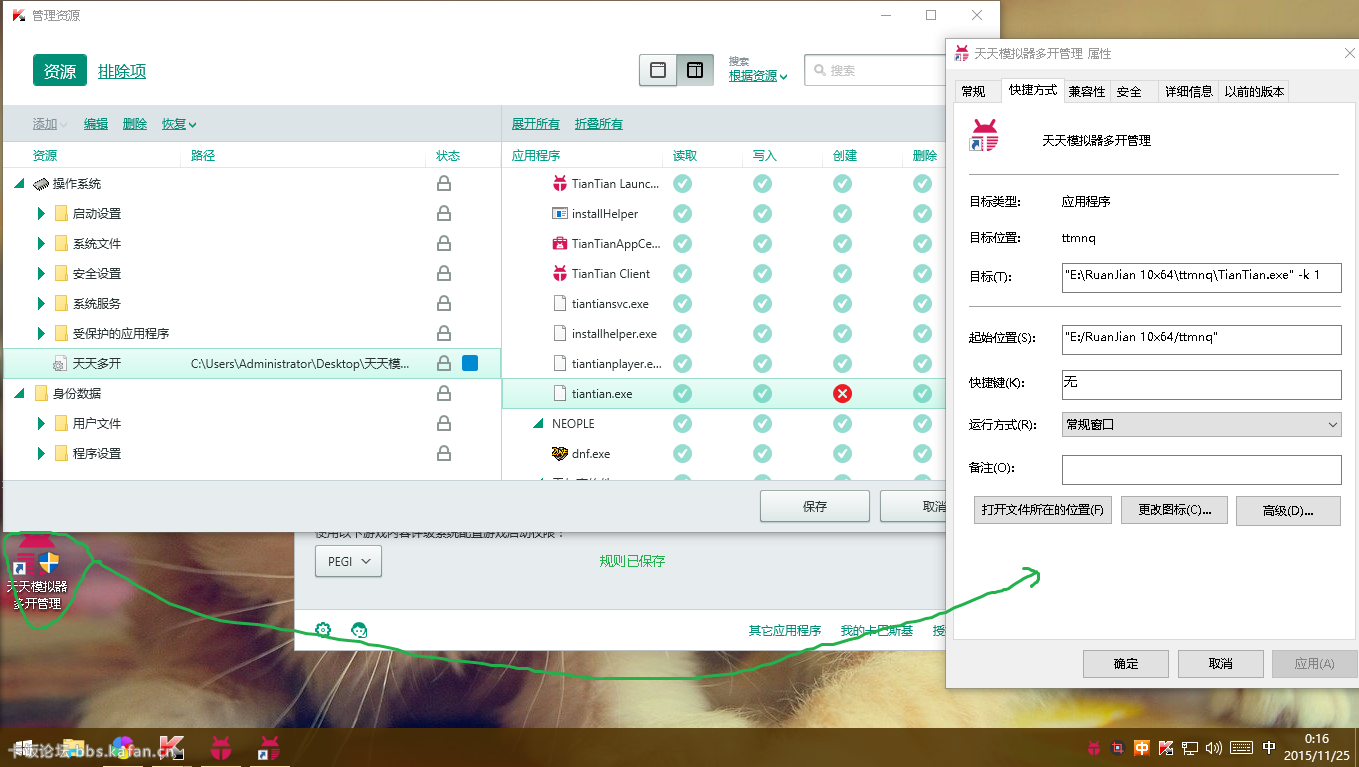Toggle read permission for tiantiansvc.exe
The width and height of the screenshot is (1359, 767).
tap(682, 304)
